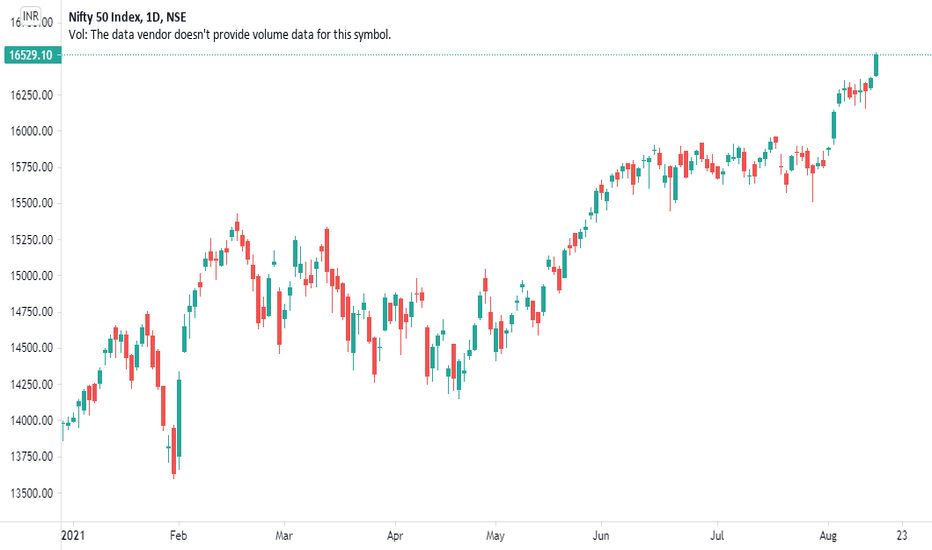
Task: Select the 15500.00 price axis label
Action: (x=32, y=203)
